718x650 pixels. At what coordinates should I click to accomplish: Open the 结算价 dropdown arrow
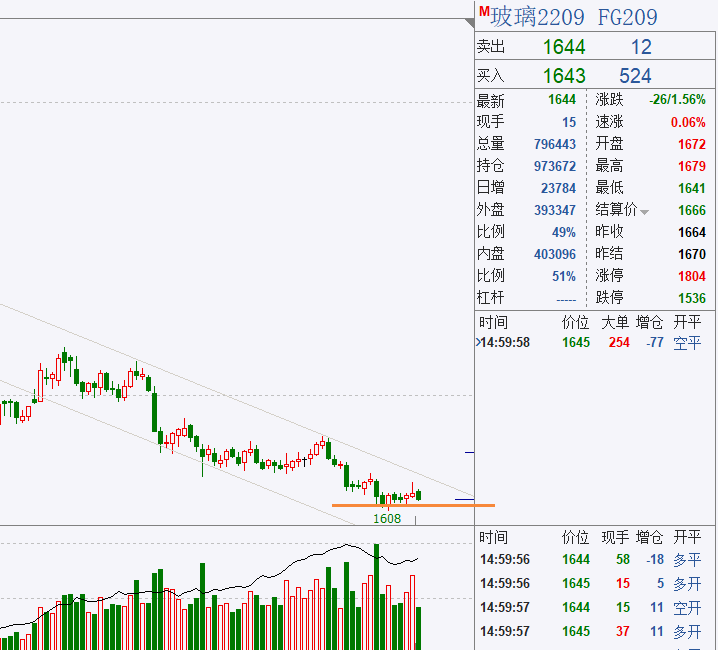pyautogui.click(x=644, y=212)
